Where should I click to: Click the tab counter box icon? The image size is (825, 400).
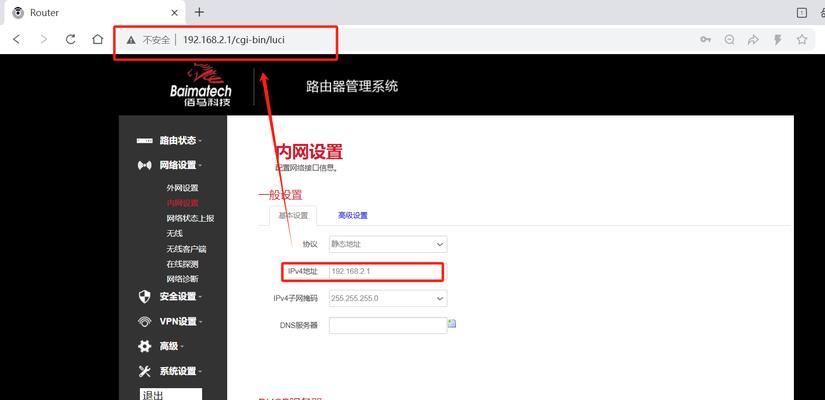[802, 13]
